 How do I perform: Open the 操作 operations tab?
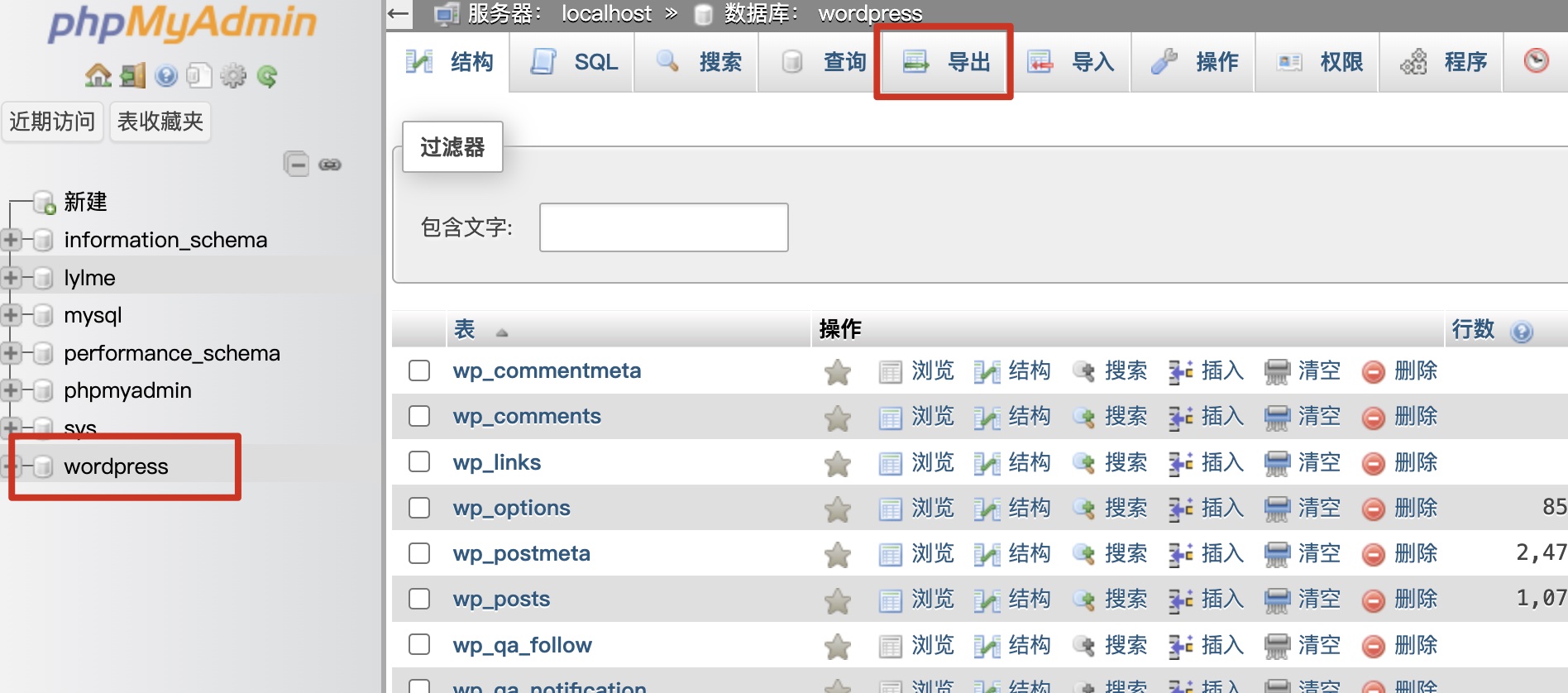(1193, 62)
